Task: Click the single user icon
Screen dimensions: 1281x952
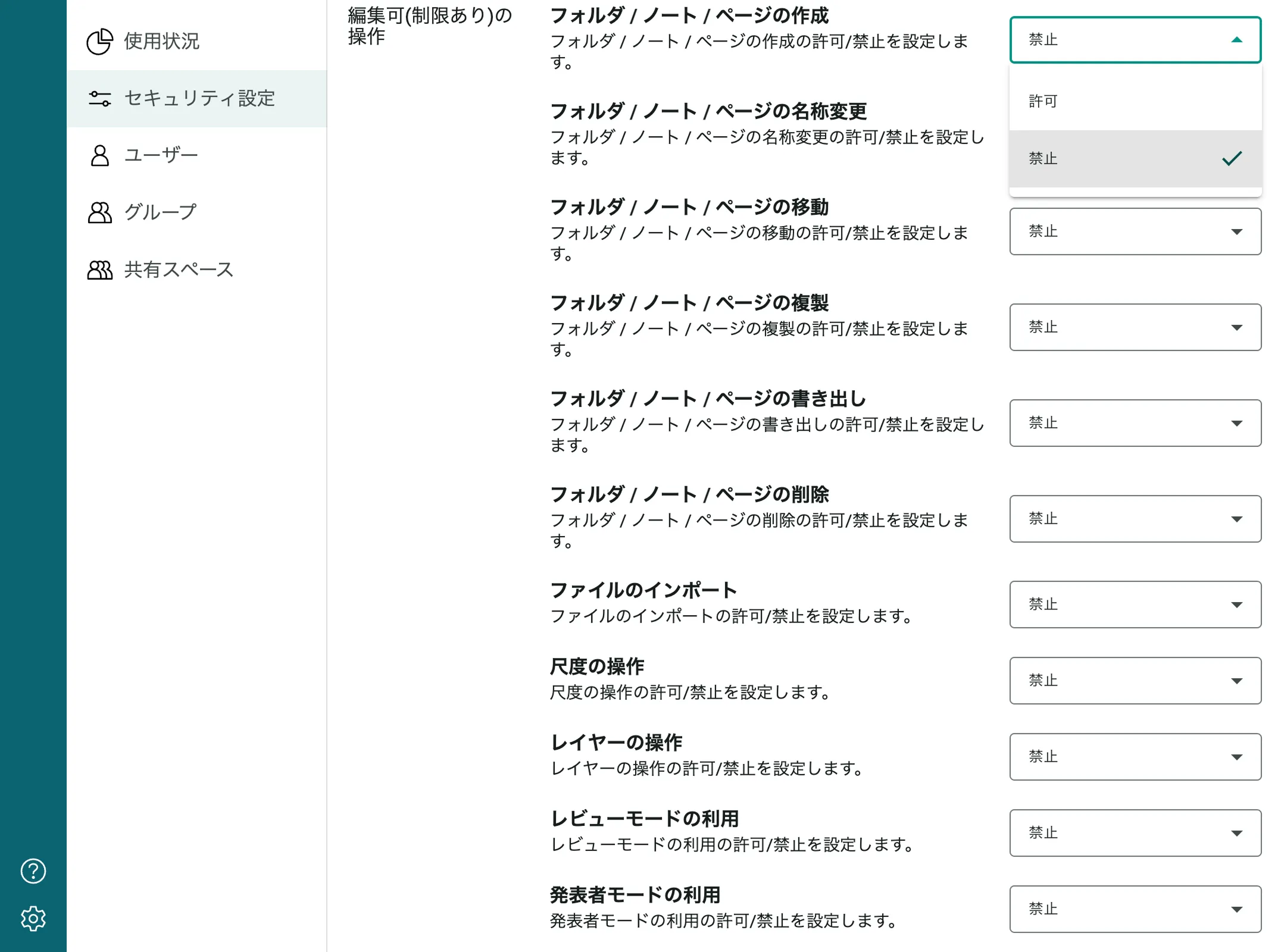Action: click(x=99, y=155)
